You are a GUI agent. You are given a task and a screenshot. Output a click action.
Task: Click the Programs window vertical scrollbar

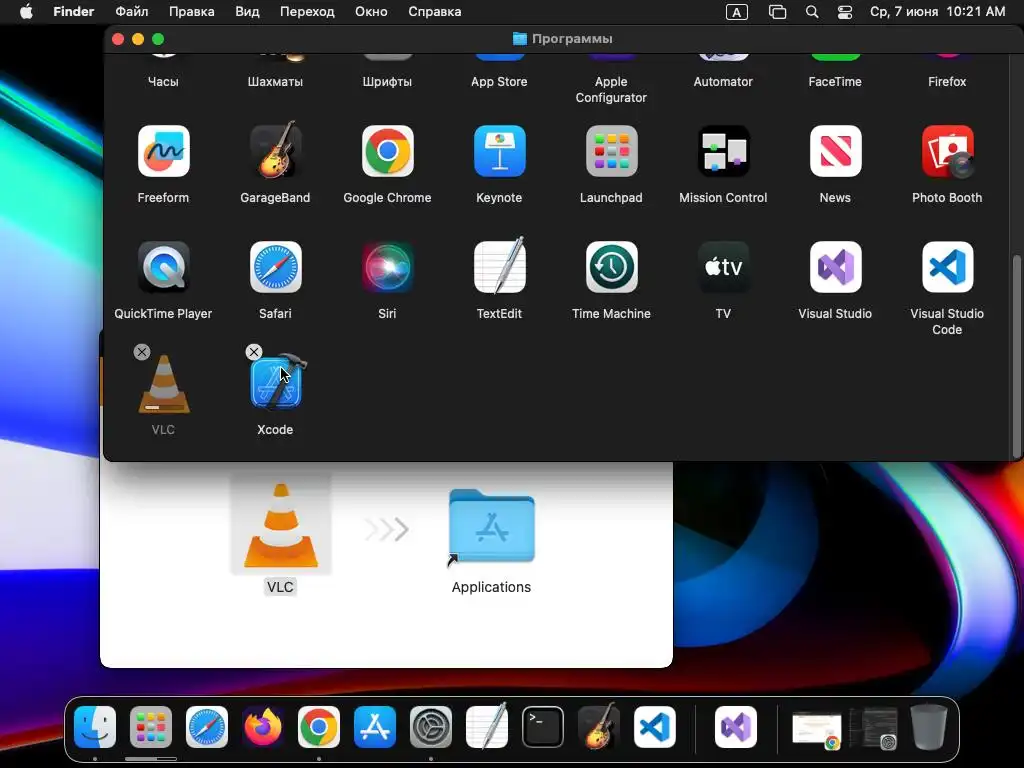click(1016, 356)
